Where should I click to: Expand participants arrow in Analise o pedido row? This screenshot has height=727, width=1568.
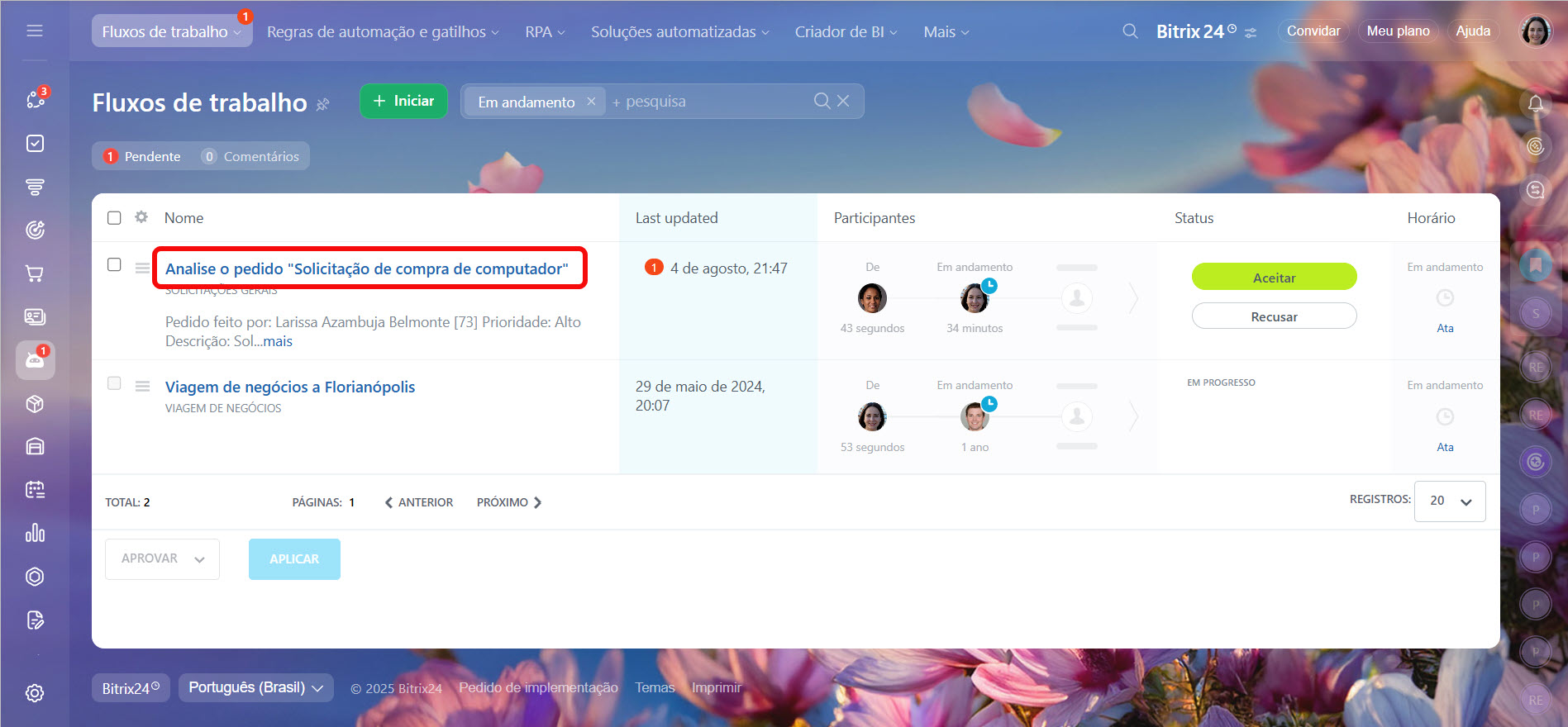pyautogui.click(x=1133, y=297)
